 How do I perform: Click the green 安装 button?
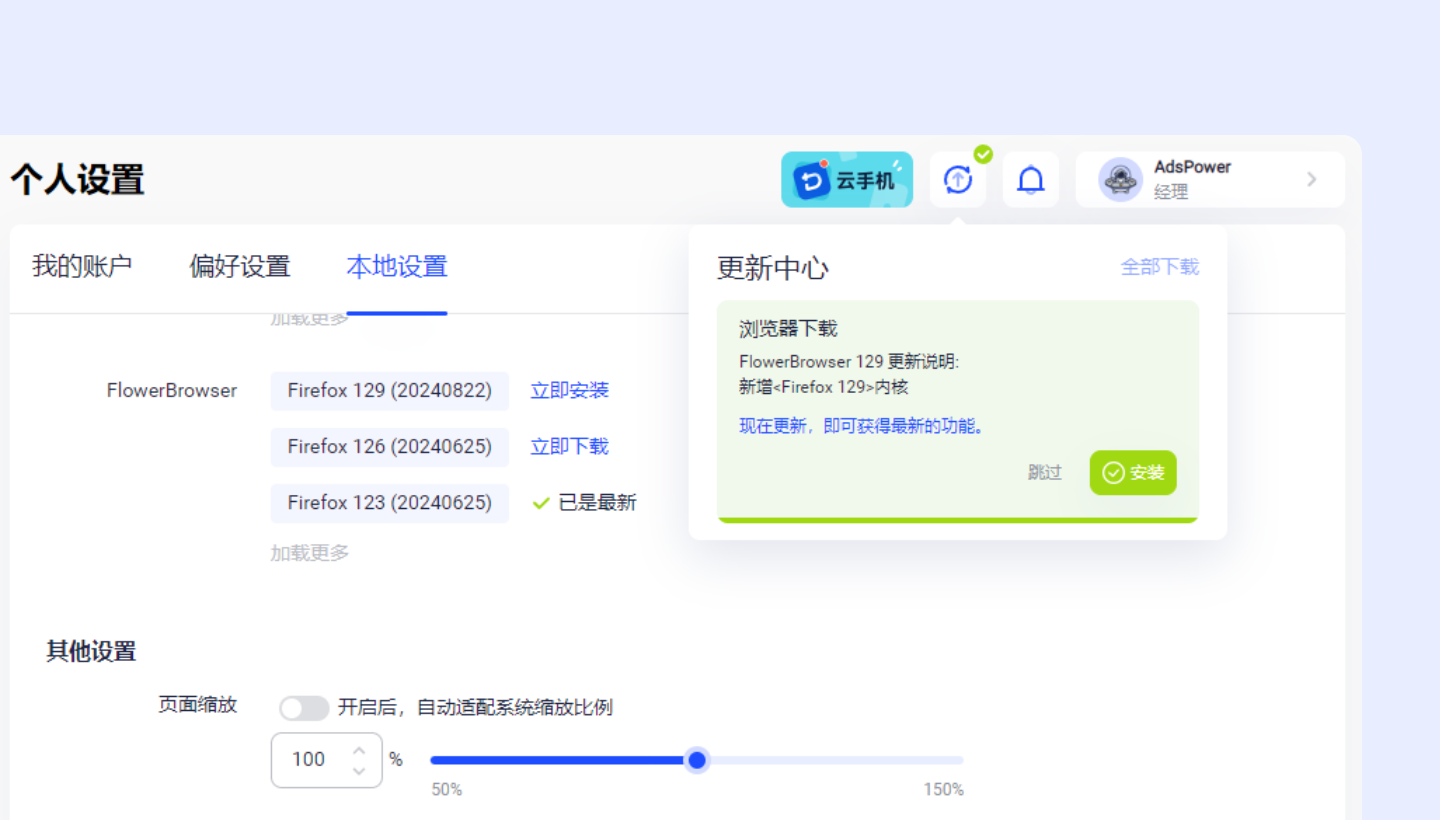coord(1133,473)
